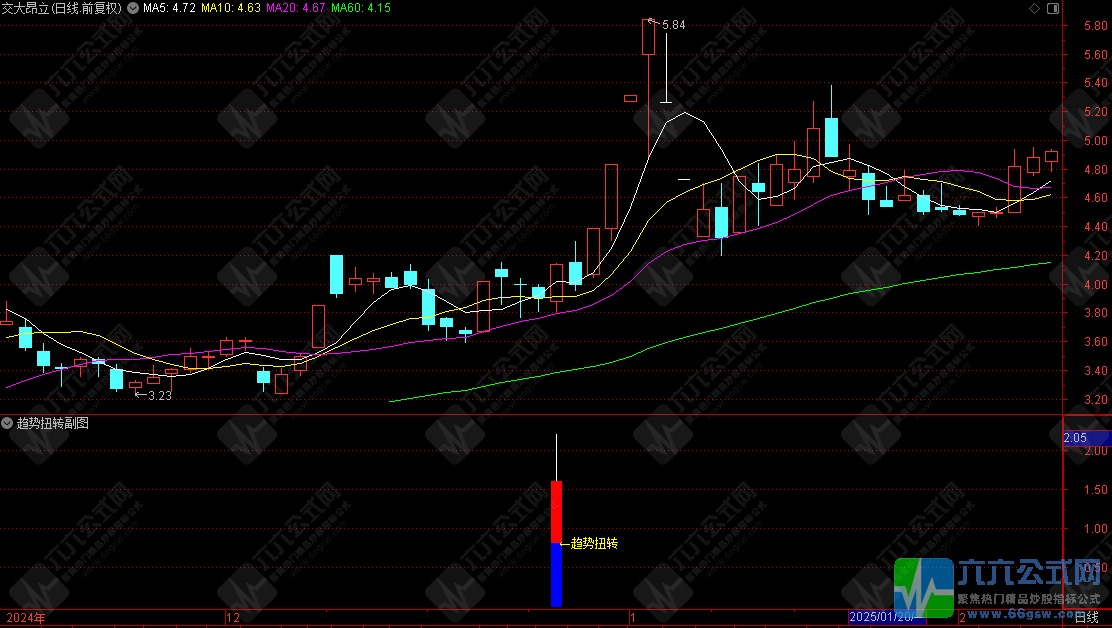Click the tallest red candlestick near 5.84
Image resolution: width=1112 pixels, height=628 pixels.
pos(648,37)
